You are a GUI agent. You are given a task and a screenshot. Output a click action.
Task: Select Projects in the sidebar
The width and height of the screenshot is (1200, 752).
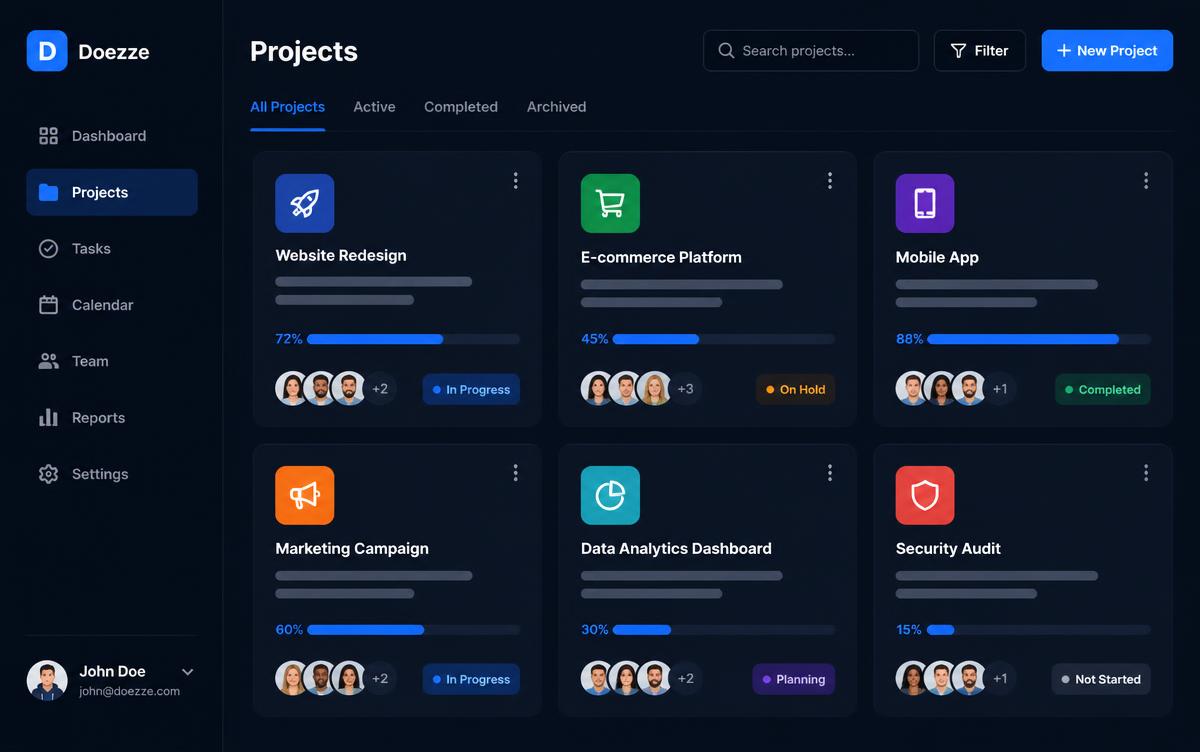(x=112, y=192)
